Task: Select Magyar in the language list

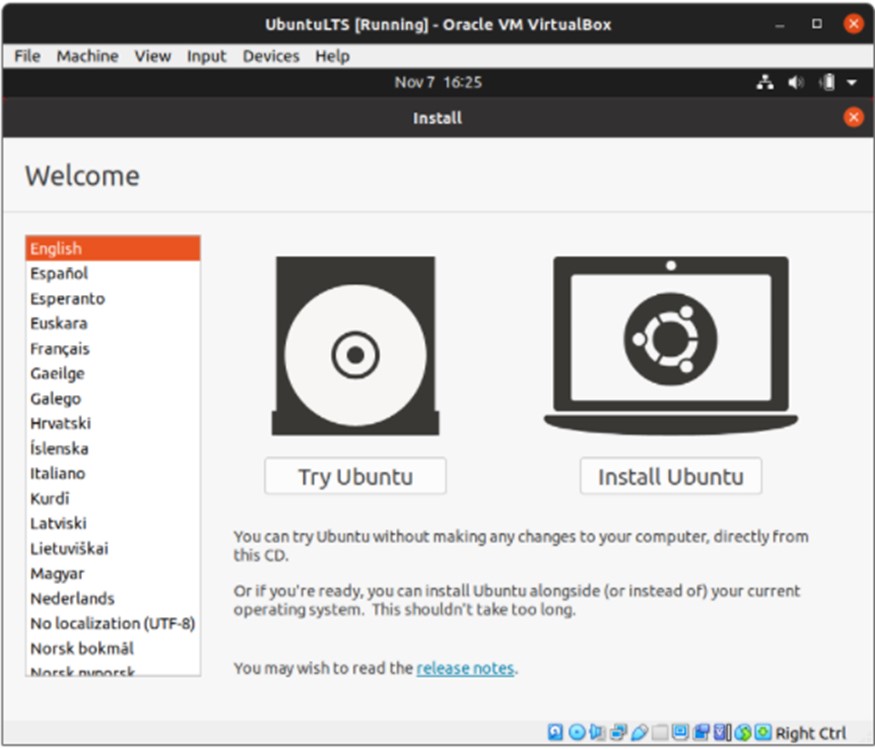Action: (x=113, y=573)
